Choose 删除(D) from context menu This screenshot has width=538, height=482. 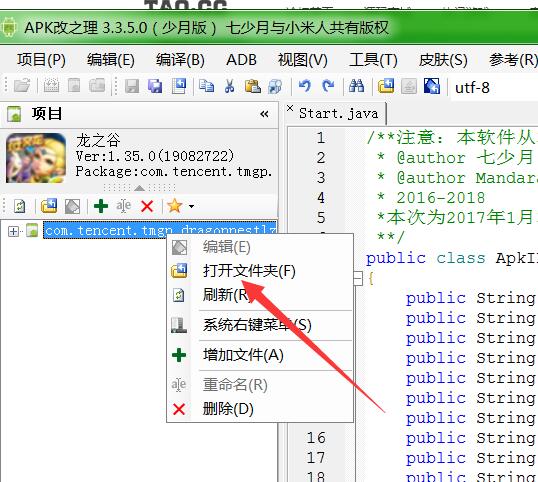pos(260,409)
